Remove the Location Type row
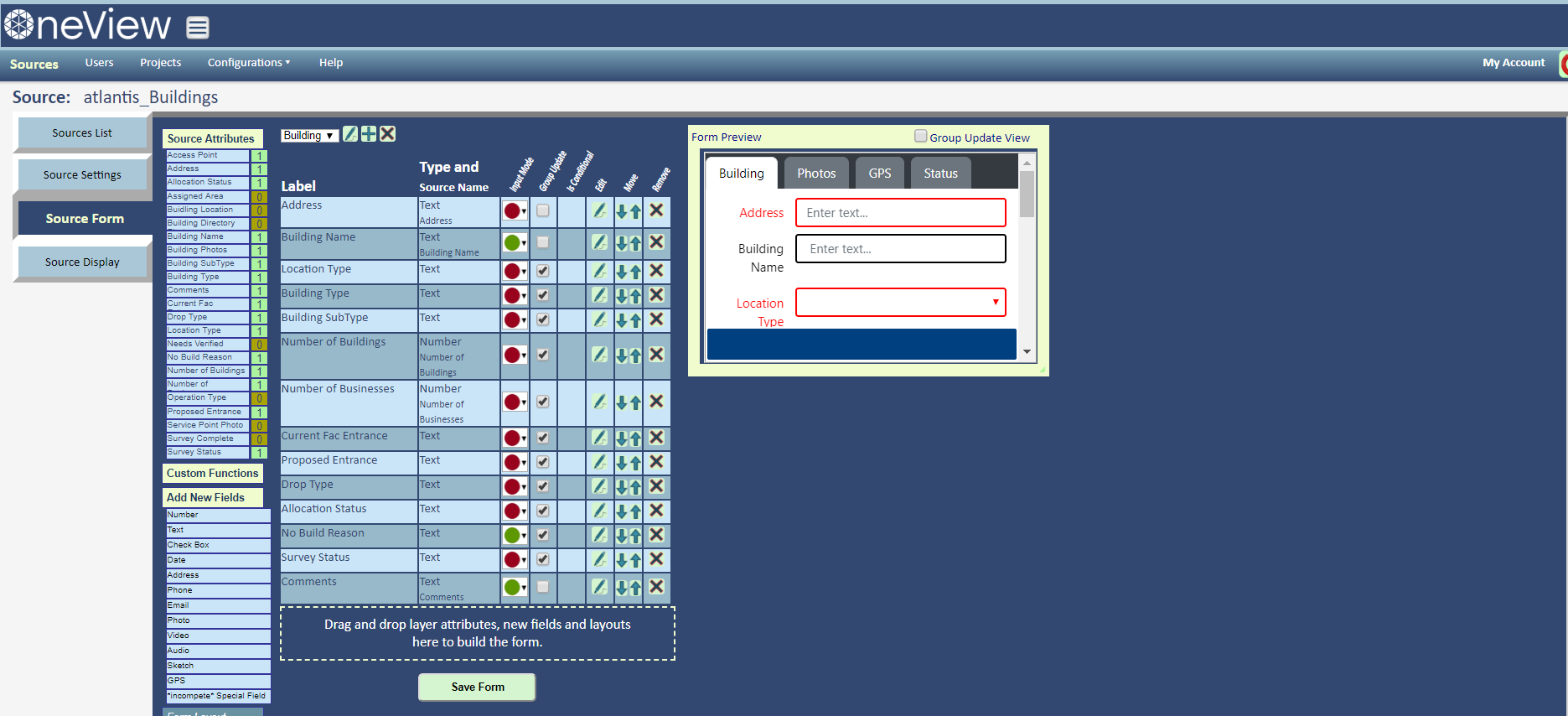Screen dimensions: 1568x716 coord(657,271)
